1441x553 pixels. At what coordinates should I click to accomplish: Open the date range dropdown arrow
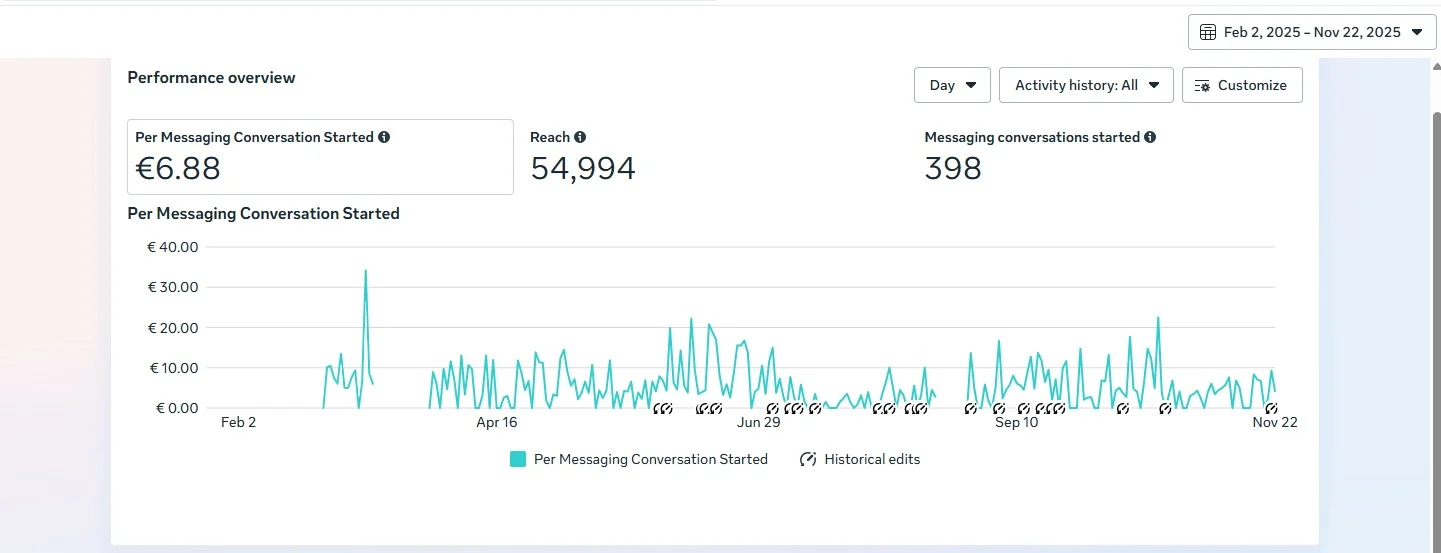click(1416, 32)
